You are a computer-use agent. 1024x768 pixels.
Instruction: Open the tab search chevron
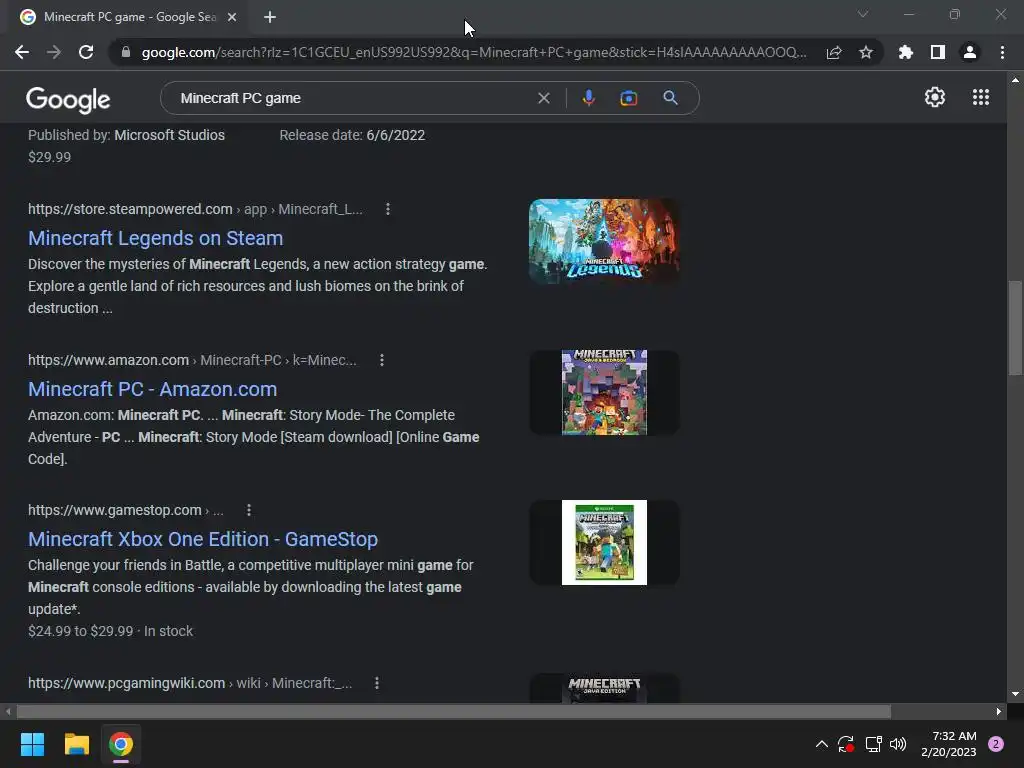pyautogui.click(x=863, y=14)
